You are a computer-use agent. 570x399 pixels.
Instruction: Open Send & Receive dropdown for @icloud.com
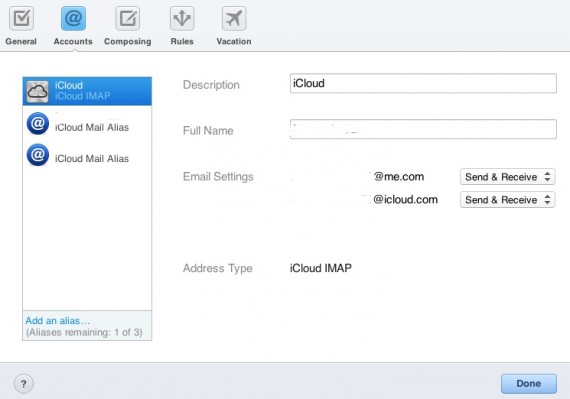(x=507, y=200)
